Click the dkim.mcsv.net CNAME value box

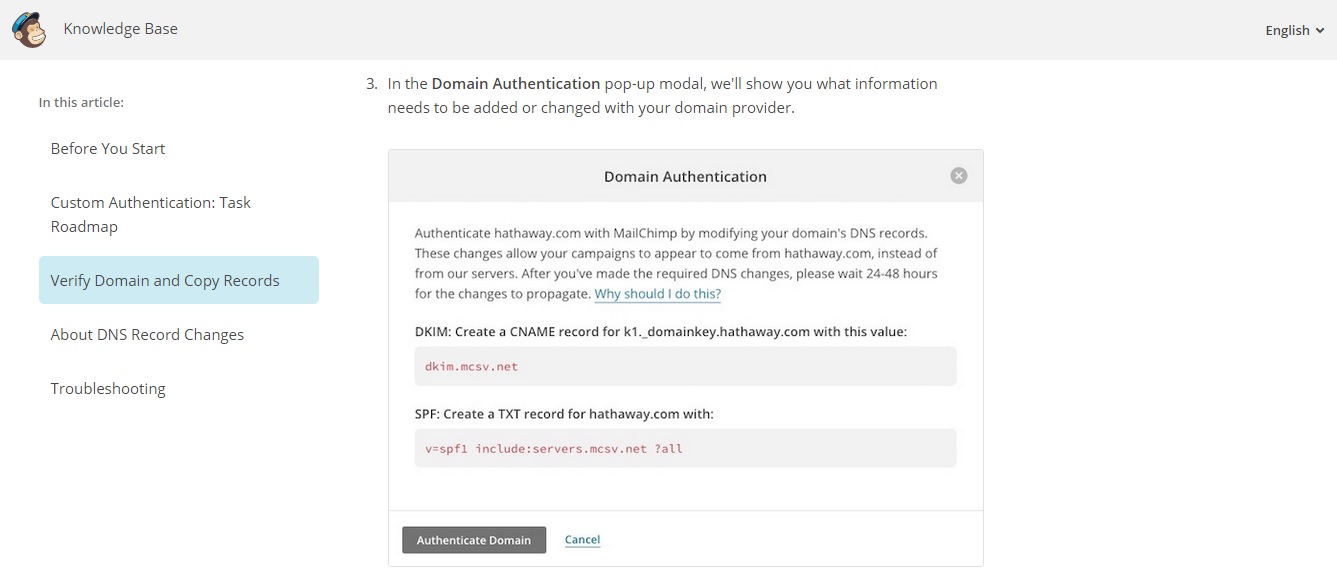685,366
